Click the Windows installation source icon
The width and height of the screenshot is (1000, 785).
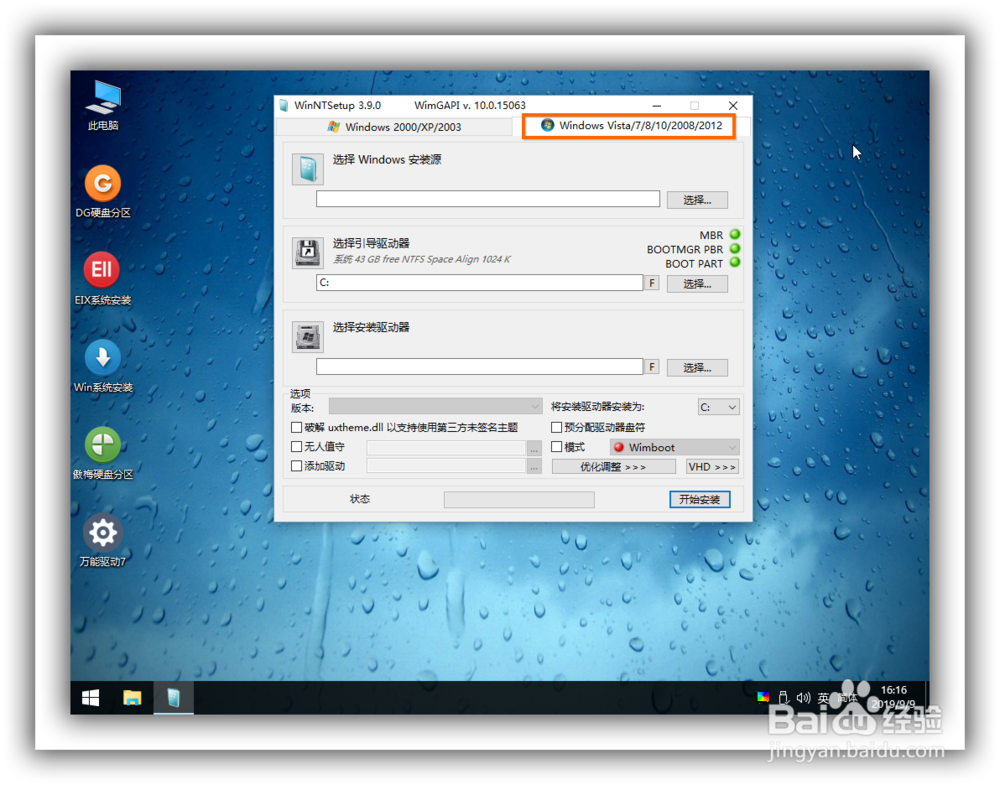307,169
